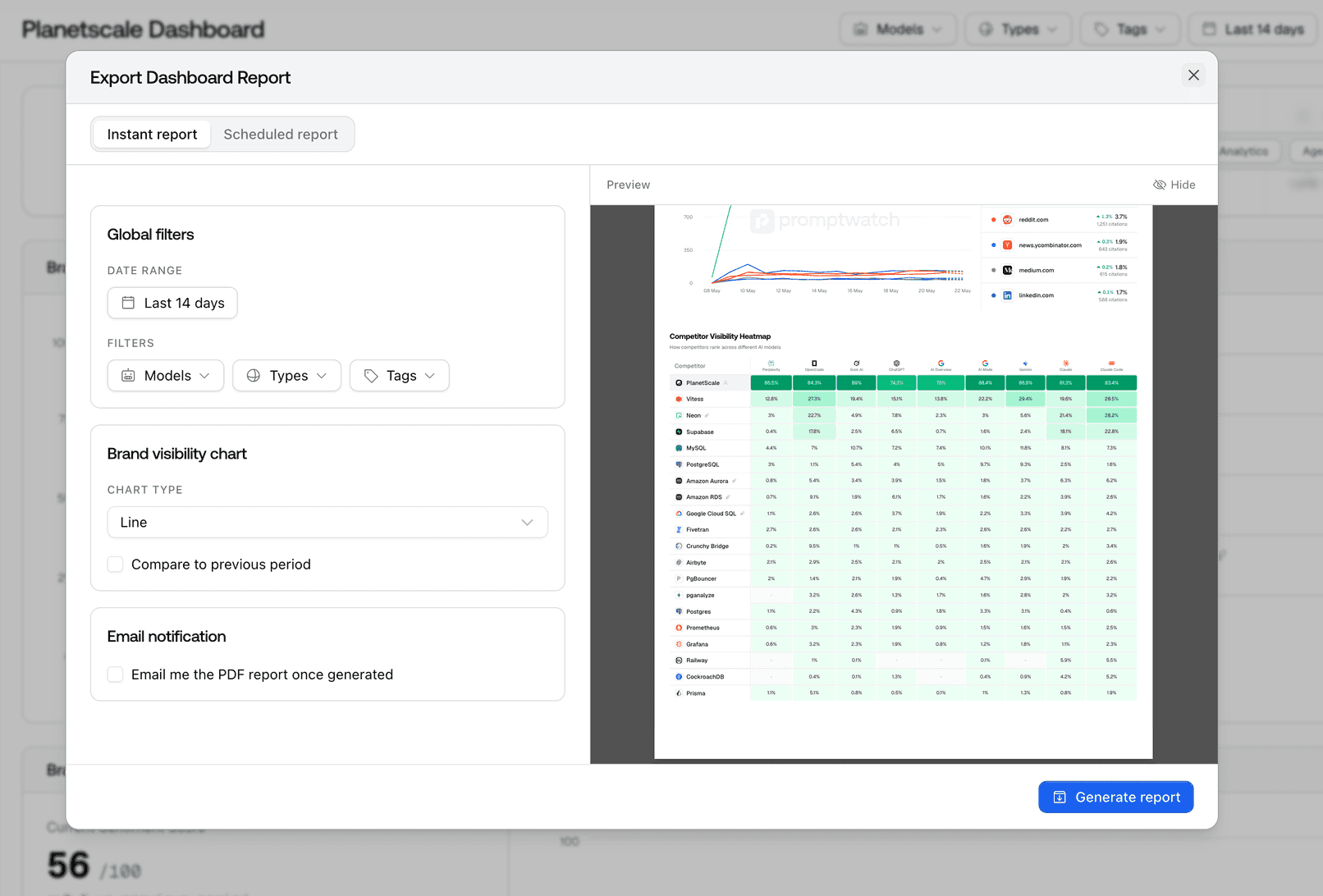Click the PlanetScale logo in the heatmap row
Screen dimensions: 1323x896
tap(679, 383)
